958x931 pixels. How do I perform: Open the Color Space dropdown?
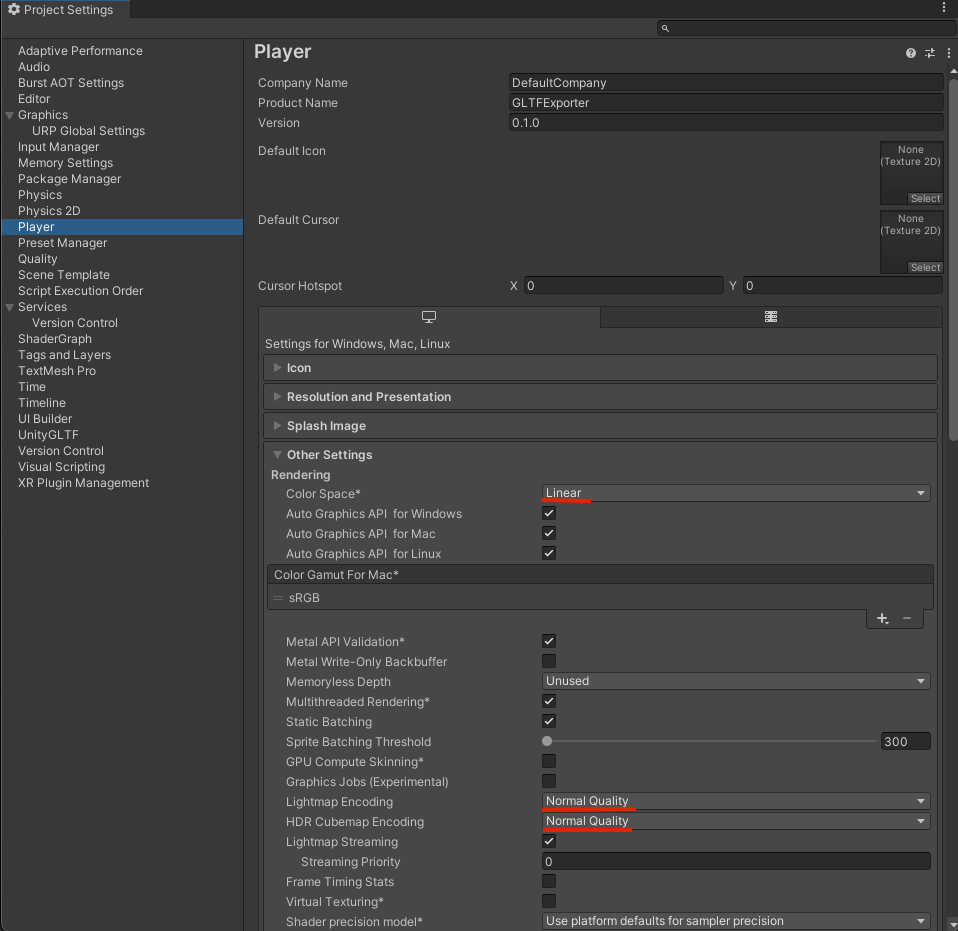point(735,494)
